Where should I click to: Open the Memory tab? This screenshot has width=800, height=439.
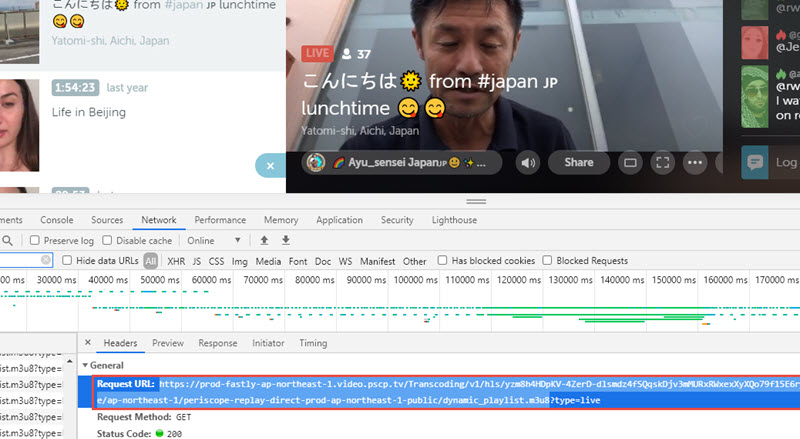pos(281,220)
